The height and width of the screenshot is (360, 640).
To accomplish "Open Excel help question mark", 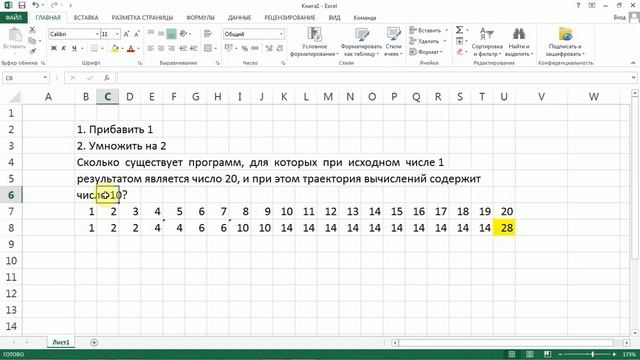I will pyautogui.click(x=578, y=5).
